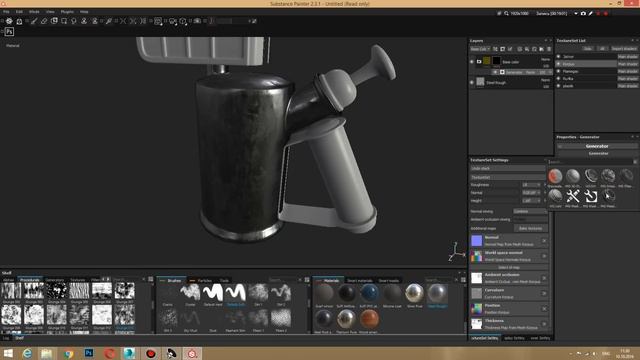Pick the red sphere generator thumbnail
The width and height of the screenshot is (640, 360).
coord(555,176)
